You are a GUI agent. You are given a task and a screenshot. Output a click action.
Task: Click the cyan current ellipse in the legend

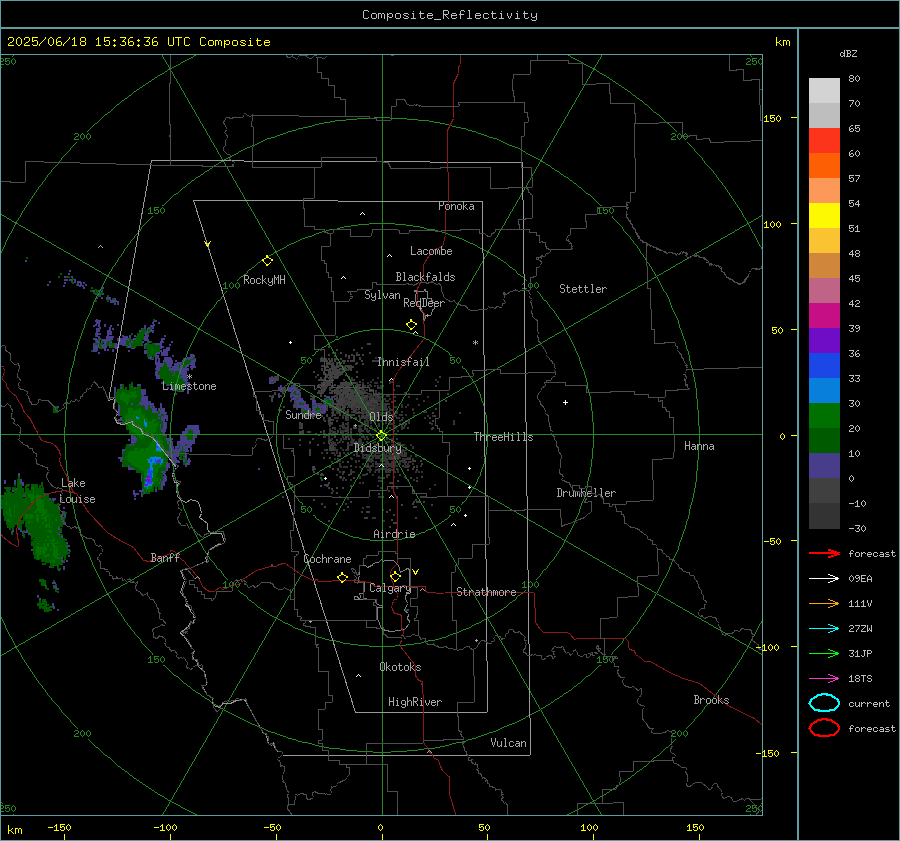[824, 703]
